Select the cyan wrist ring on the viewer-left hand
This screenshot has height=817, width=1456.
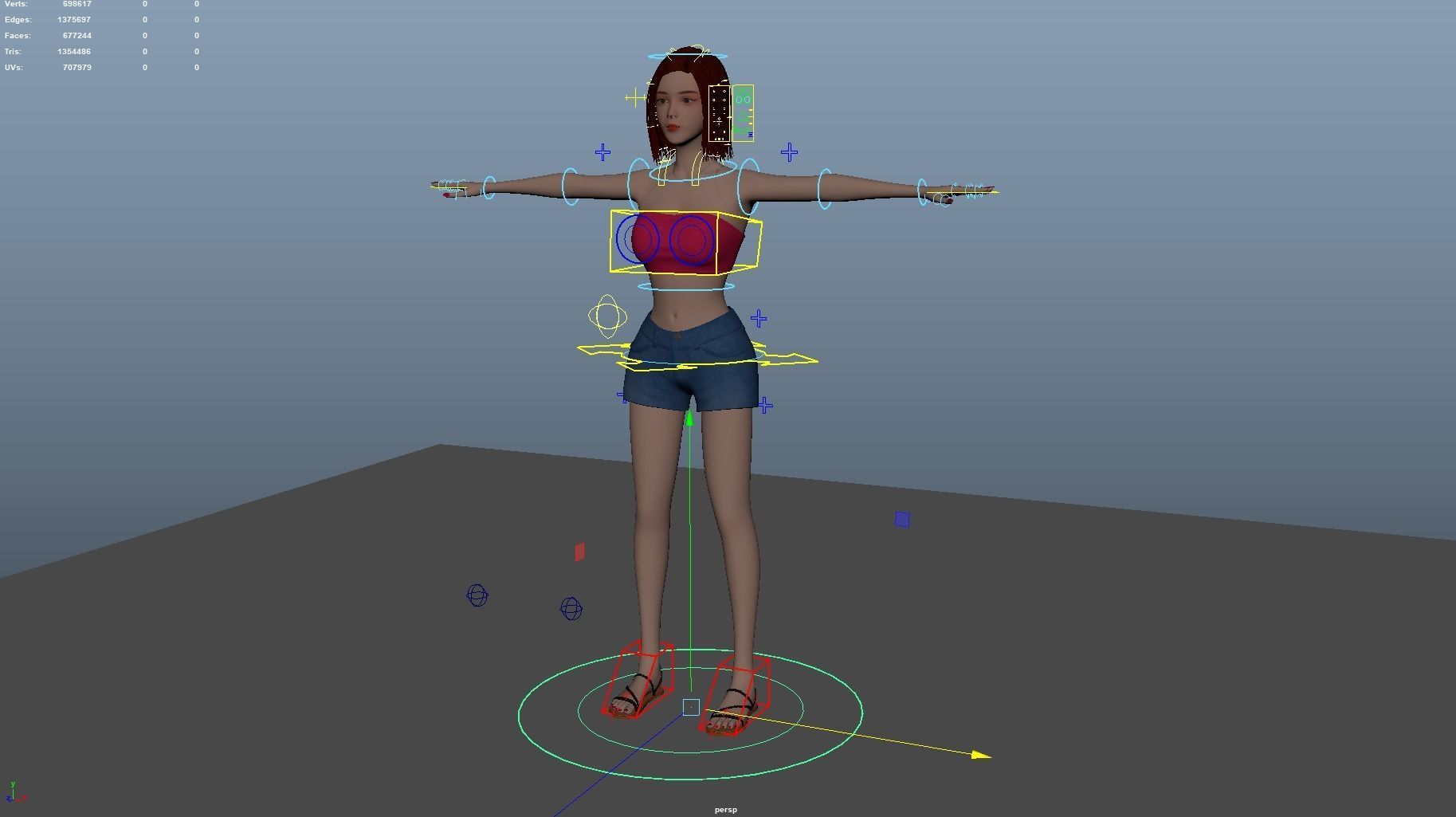489,188
